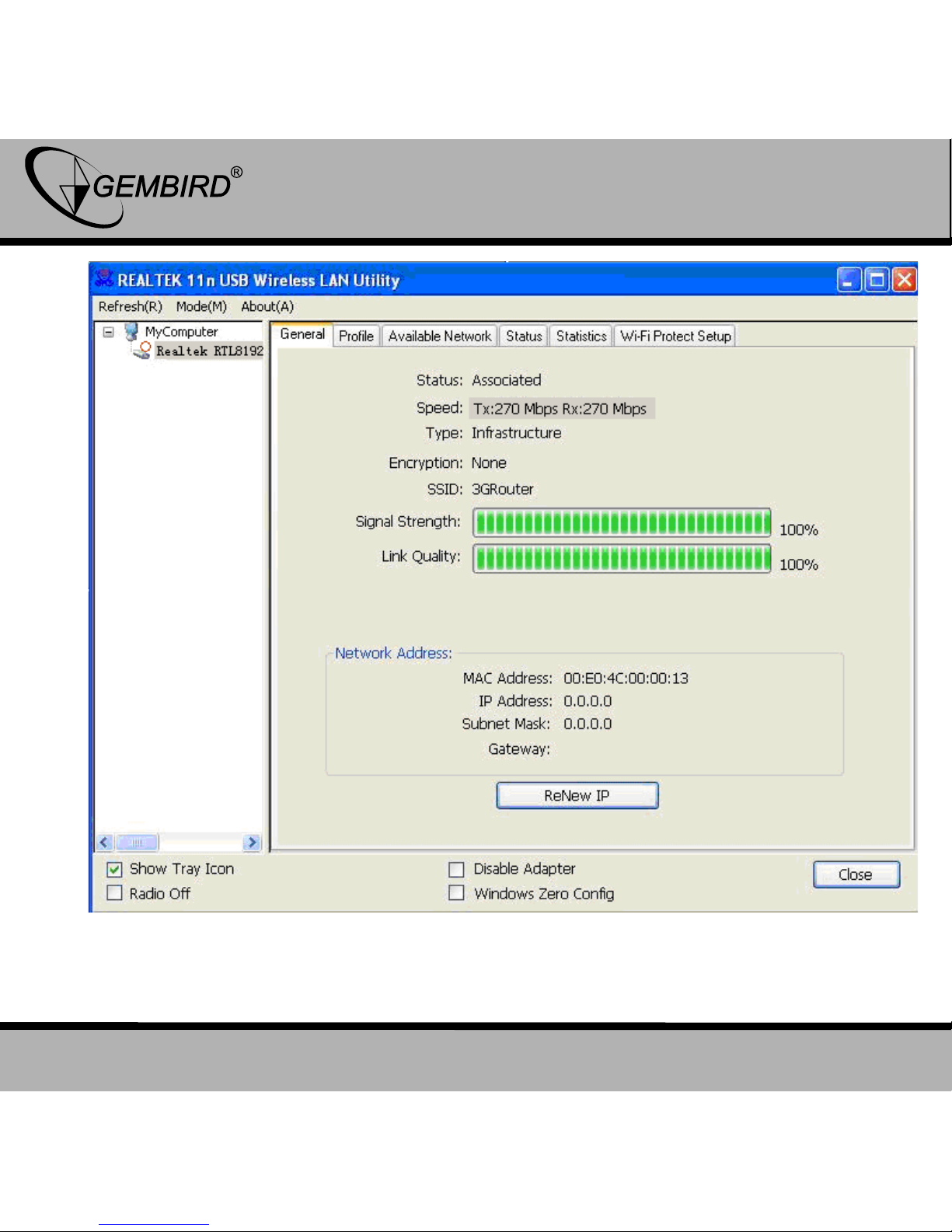Minimize the Realtek utility window

(x=849, y=280)
